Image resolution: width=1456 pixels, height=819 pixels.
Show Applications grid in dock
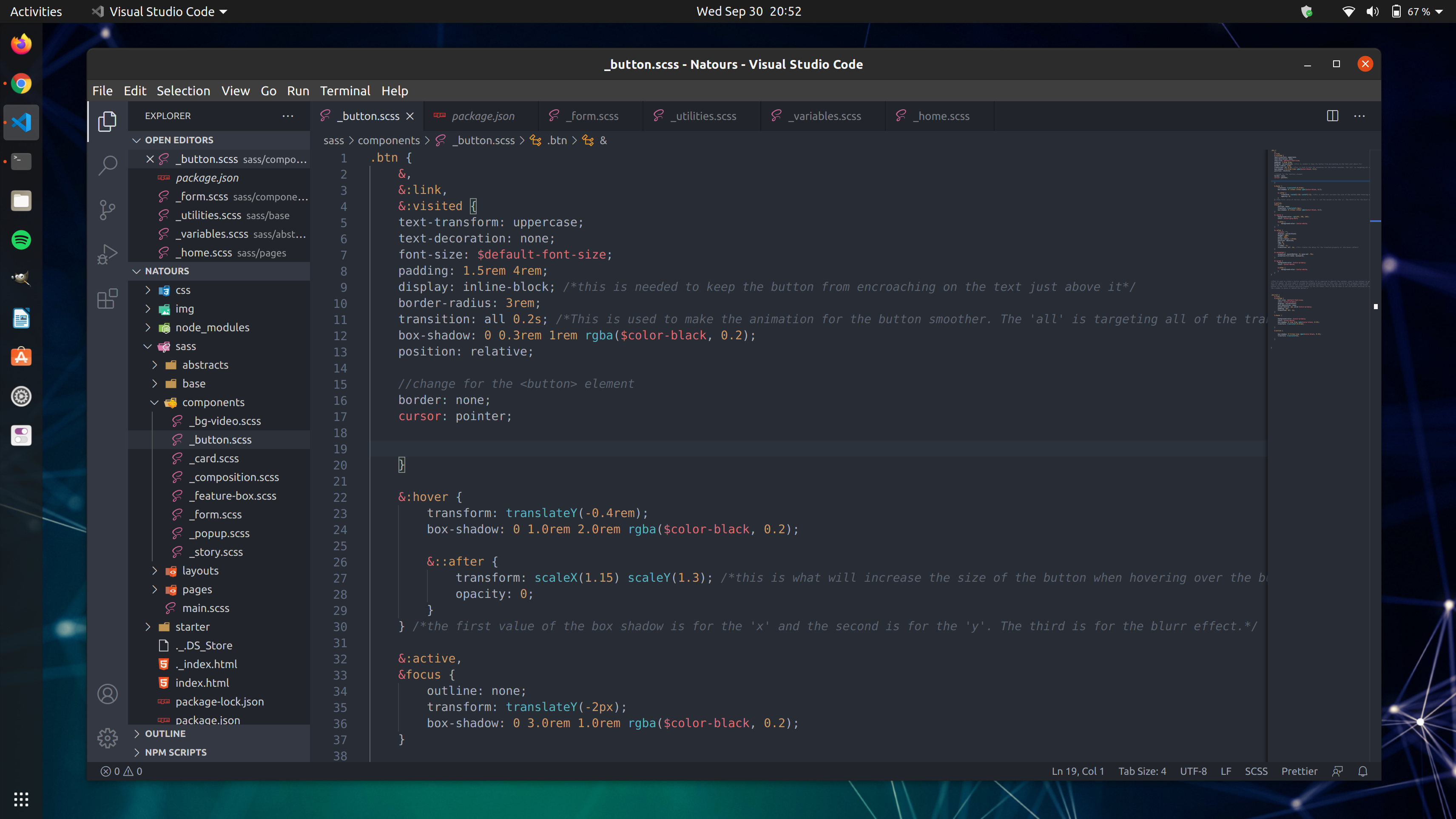pos(21,799)
